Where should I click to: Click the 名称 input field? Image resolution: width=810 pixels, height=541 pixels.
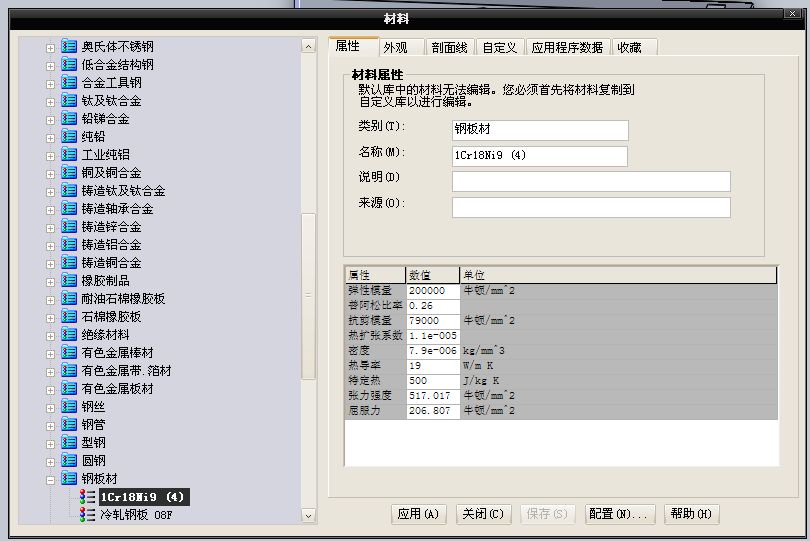[x=540, y=156]
